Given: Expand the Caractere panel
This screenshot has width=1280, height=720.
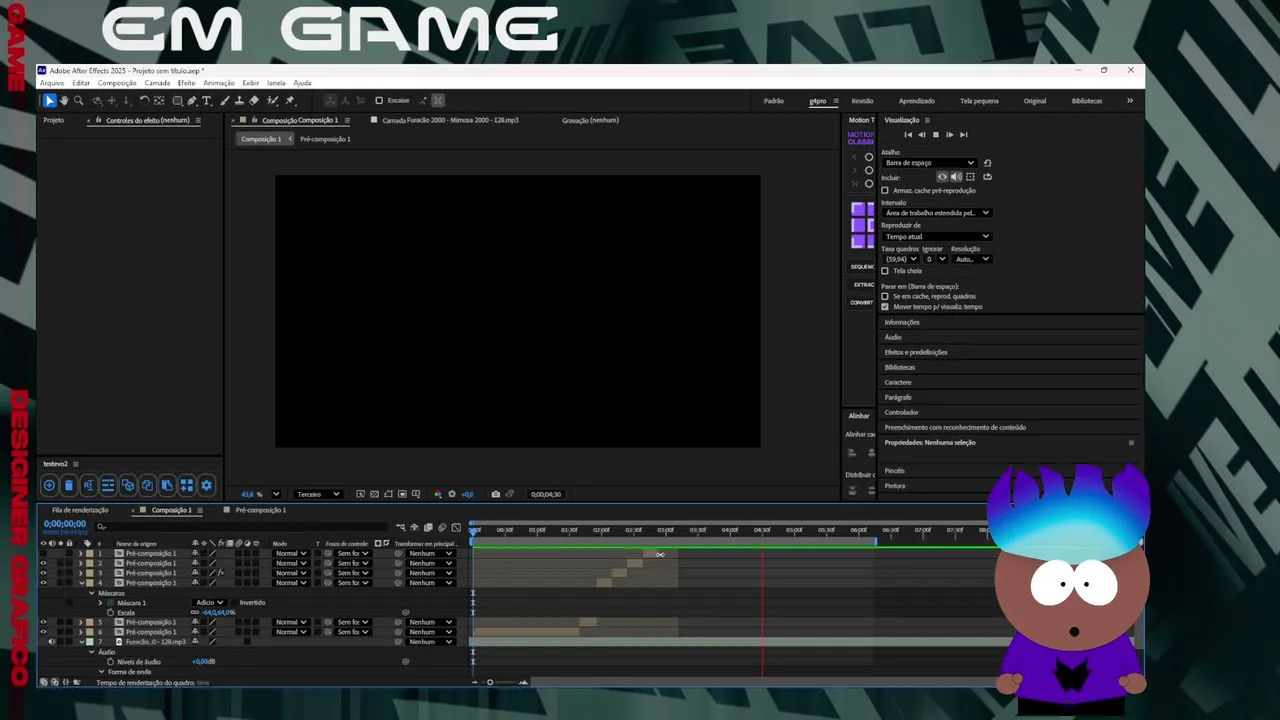Looking at the screenshot, I should [x=898, y=382].
